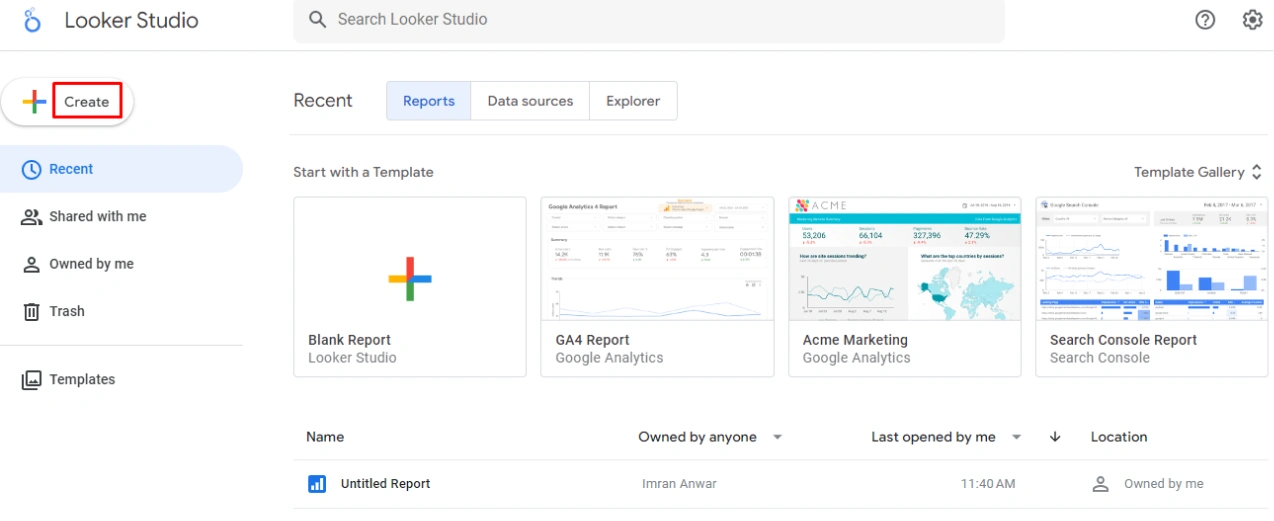1274x521 pixels.
Task: Select Shared with me in sidebar
Action: coord(121,217)
